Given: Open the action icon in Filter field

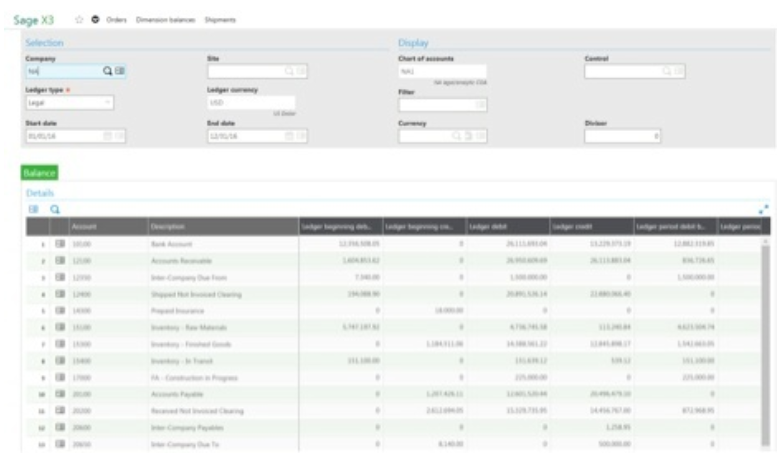Looking at the screenshot, I should 480,105.
